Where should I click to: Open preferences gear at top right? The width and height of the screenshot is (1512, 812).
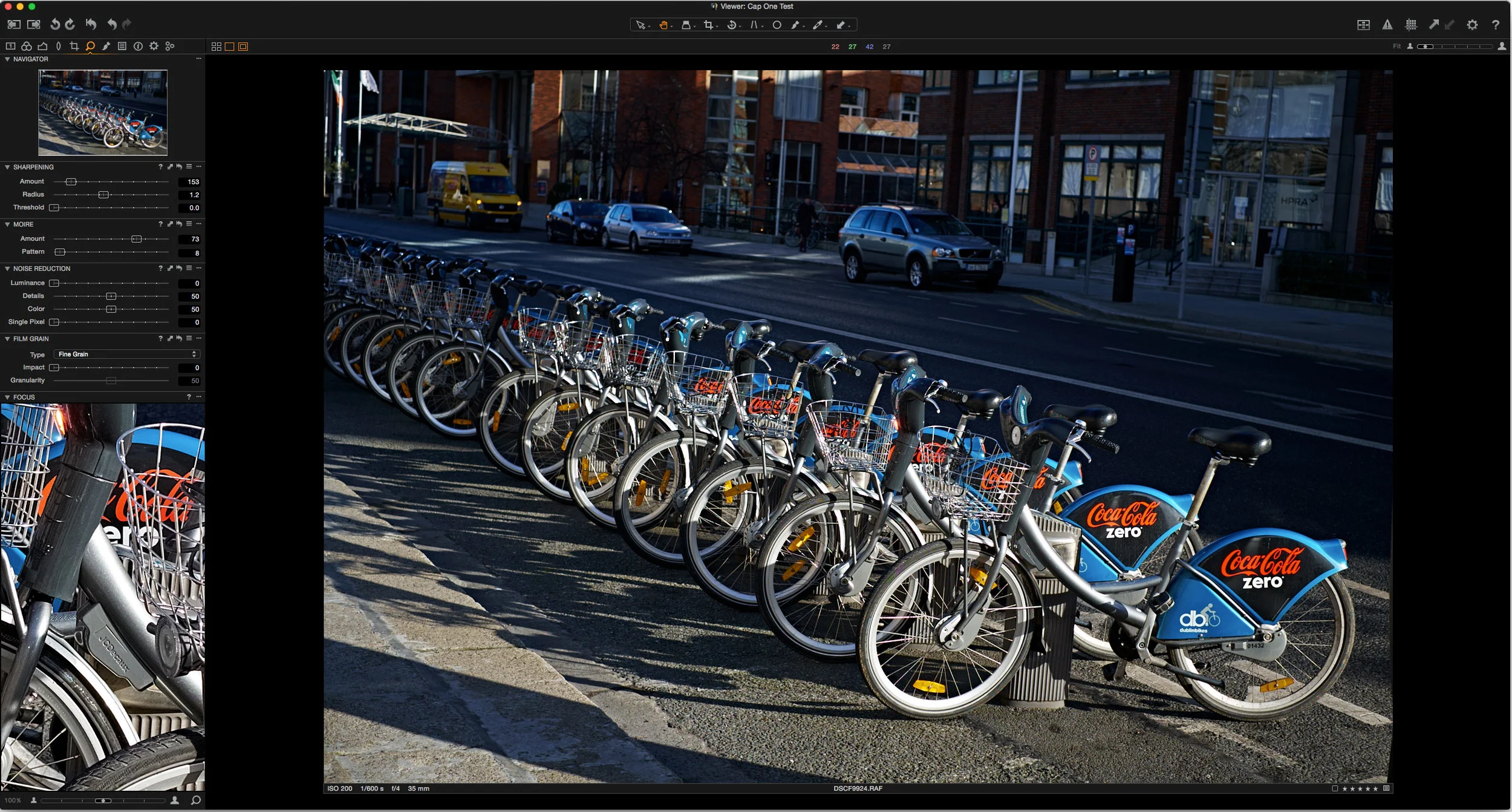coord(1472,25)
